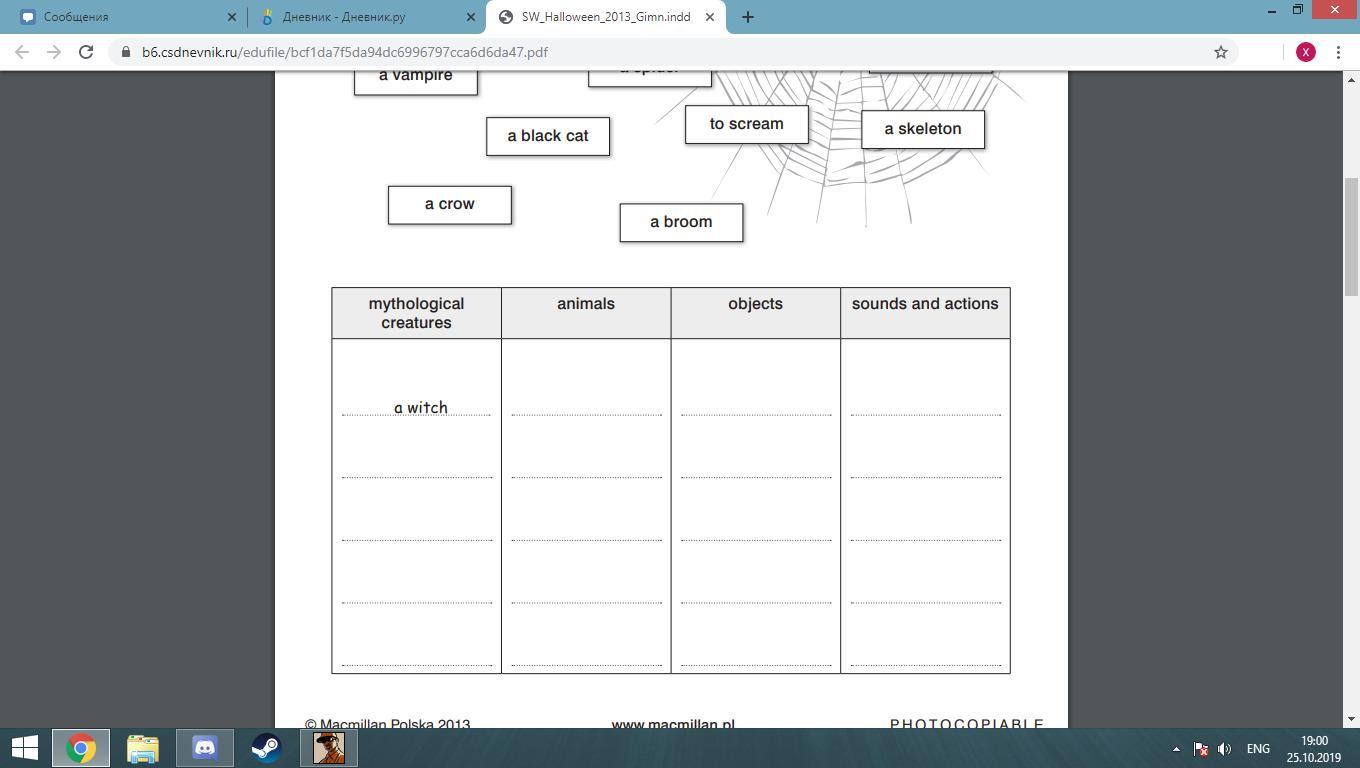The height and width of the screenshot is (768, 1360).
Task: Click the 'a broom' word box
Action: [681, 222]
